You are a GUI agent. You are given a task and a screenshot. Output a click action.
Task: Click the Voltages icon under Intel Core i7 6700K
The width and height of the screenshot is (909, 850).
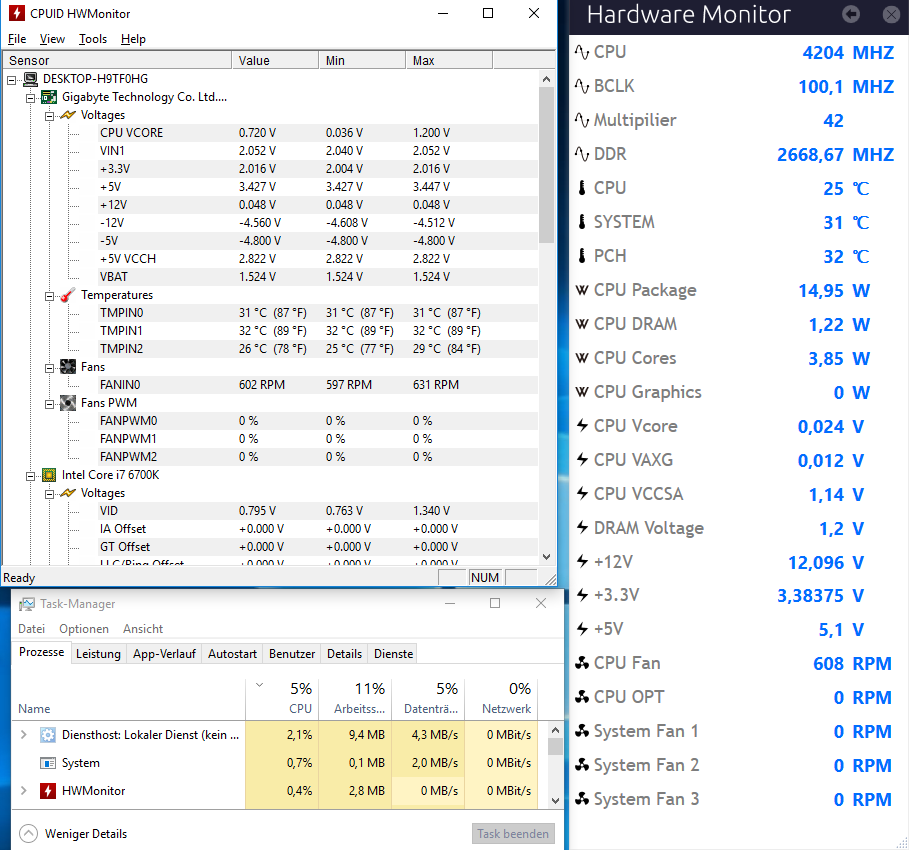pyautogui.click(x=68, y=493)
